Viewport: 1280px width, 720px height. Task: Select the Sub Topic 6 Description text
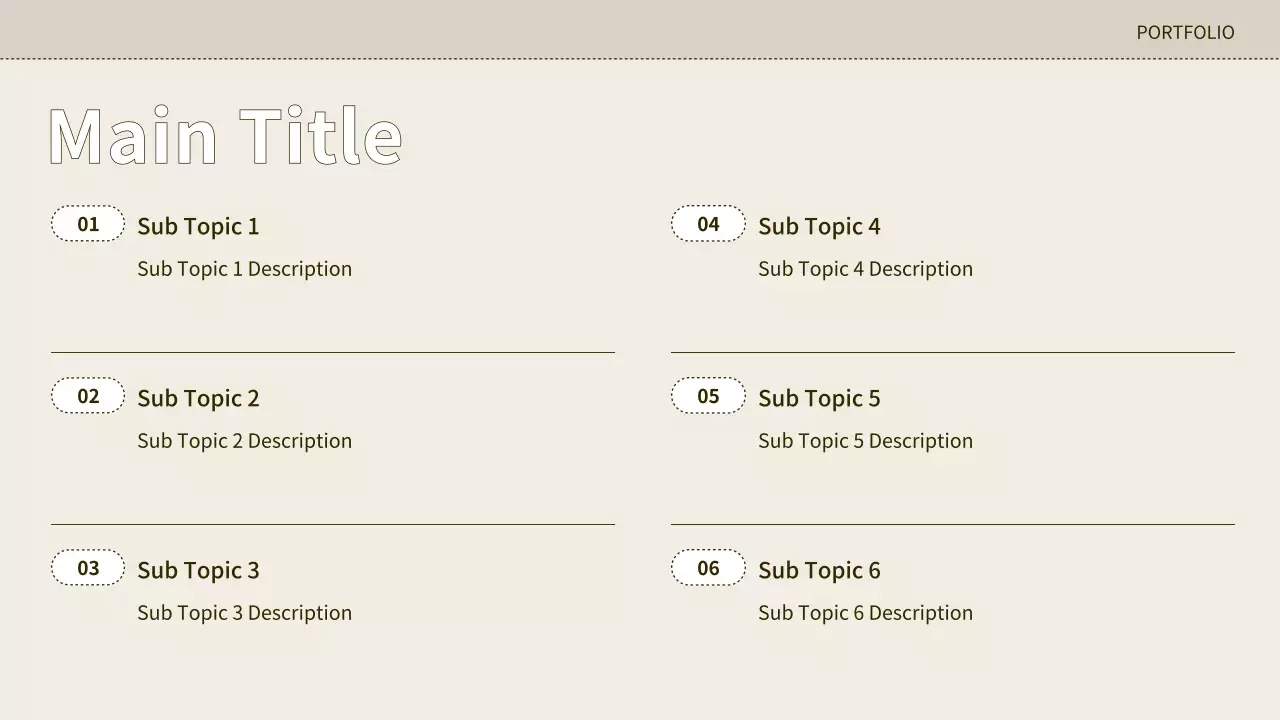tap(865, 613)
